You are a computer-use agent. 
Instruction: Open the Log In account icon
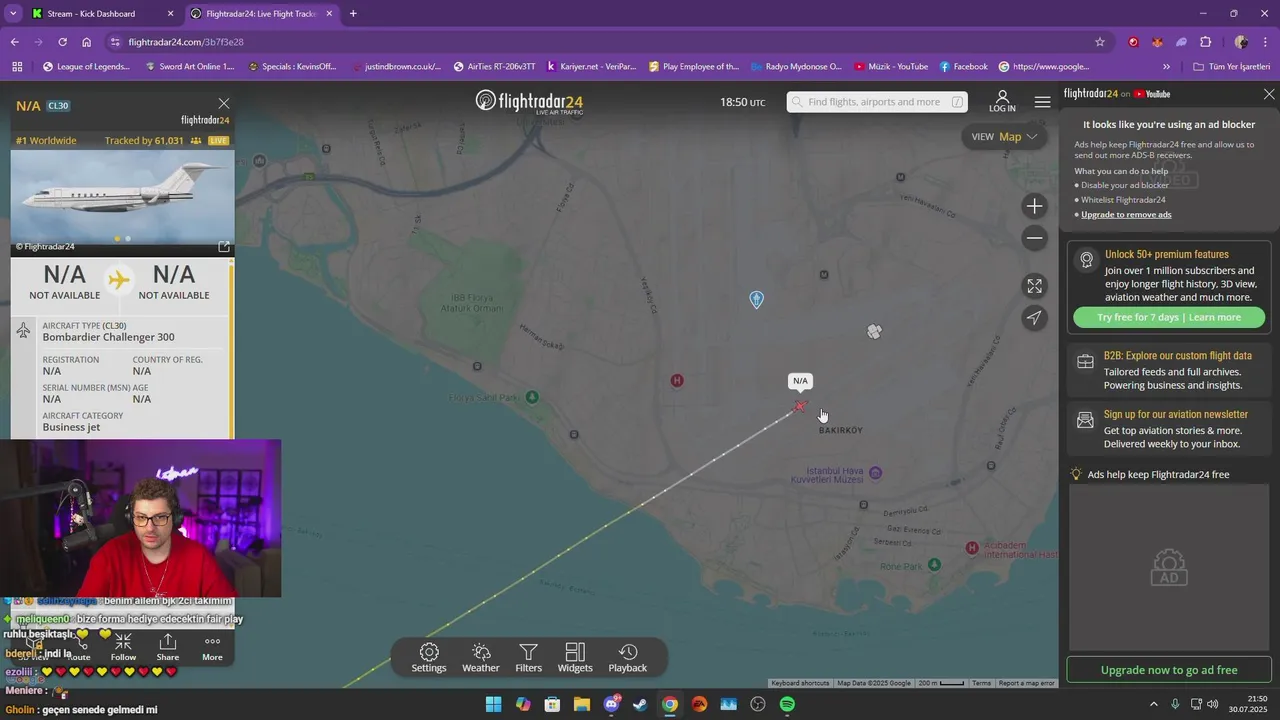(x=1002, y=101)
